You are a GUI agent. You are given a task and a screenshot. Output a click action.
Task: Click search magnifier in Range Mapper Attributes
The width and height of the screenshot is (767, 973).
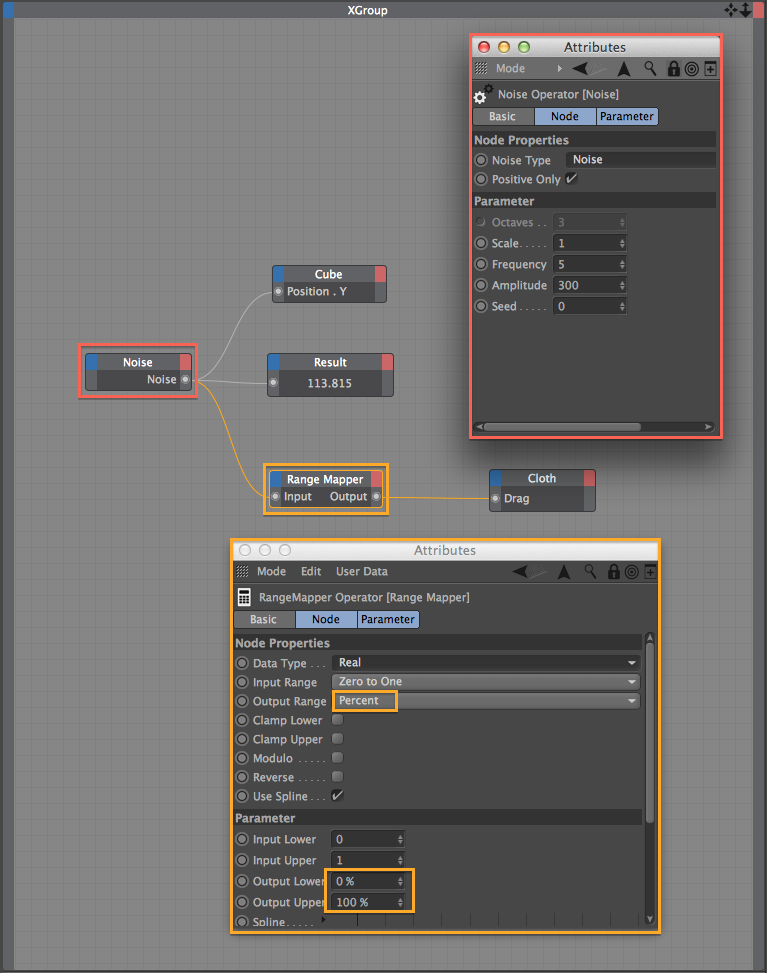coord(590,572)
